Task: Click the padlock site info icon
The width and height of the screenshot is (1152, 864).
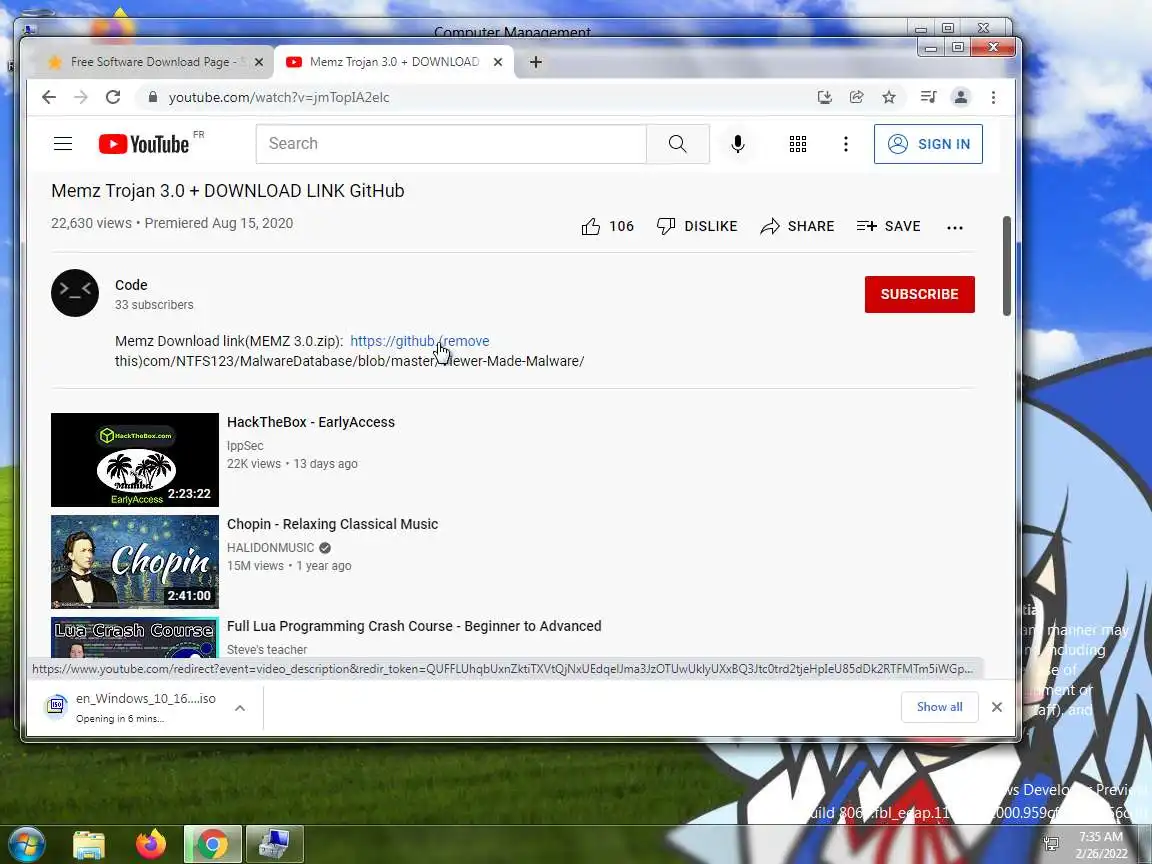Action: (x=153, y=97)
